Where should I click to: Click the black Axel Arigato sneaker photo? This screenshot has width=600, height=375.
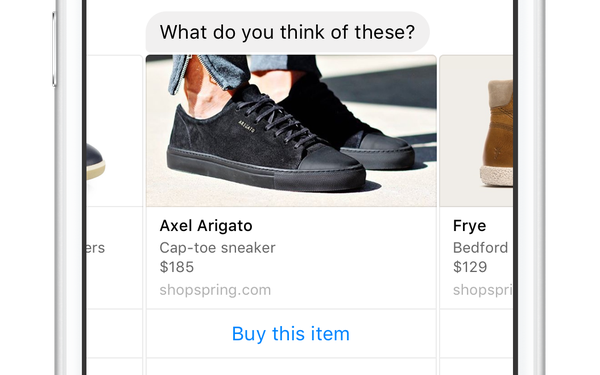pyautogui.click(x=291, y=131)
